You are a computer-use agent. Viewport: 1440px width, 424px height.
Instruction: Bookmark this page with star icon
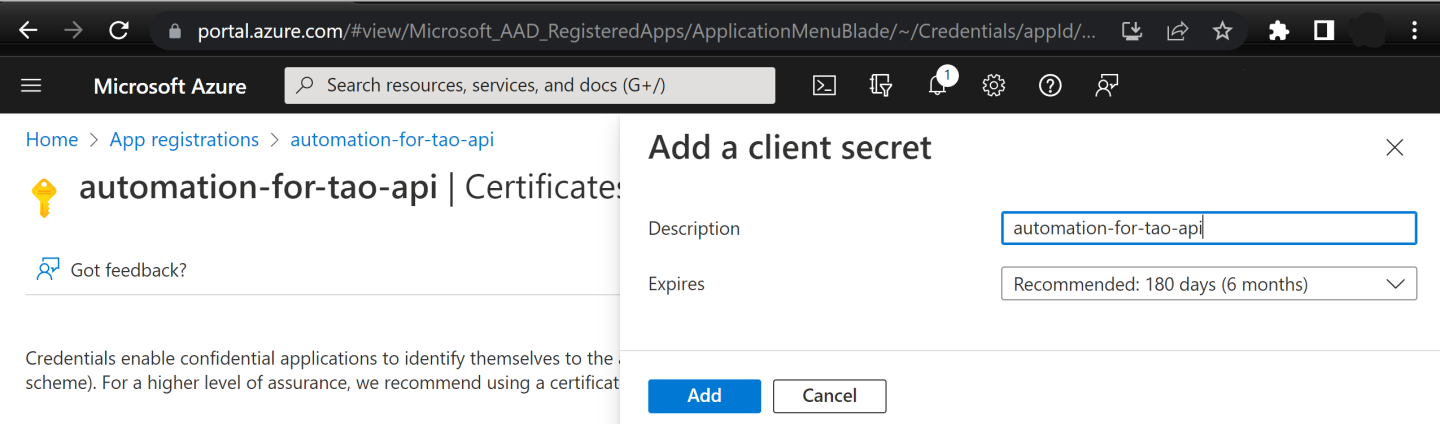1222,31
